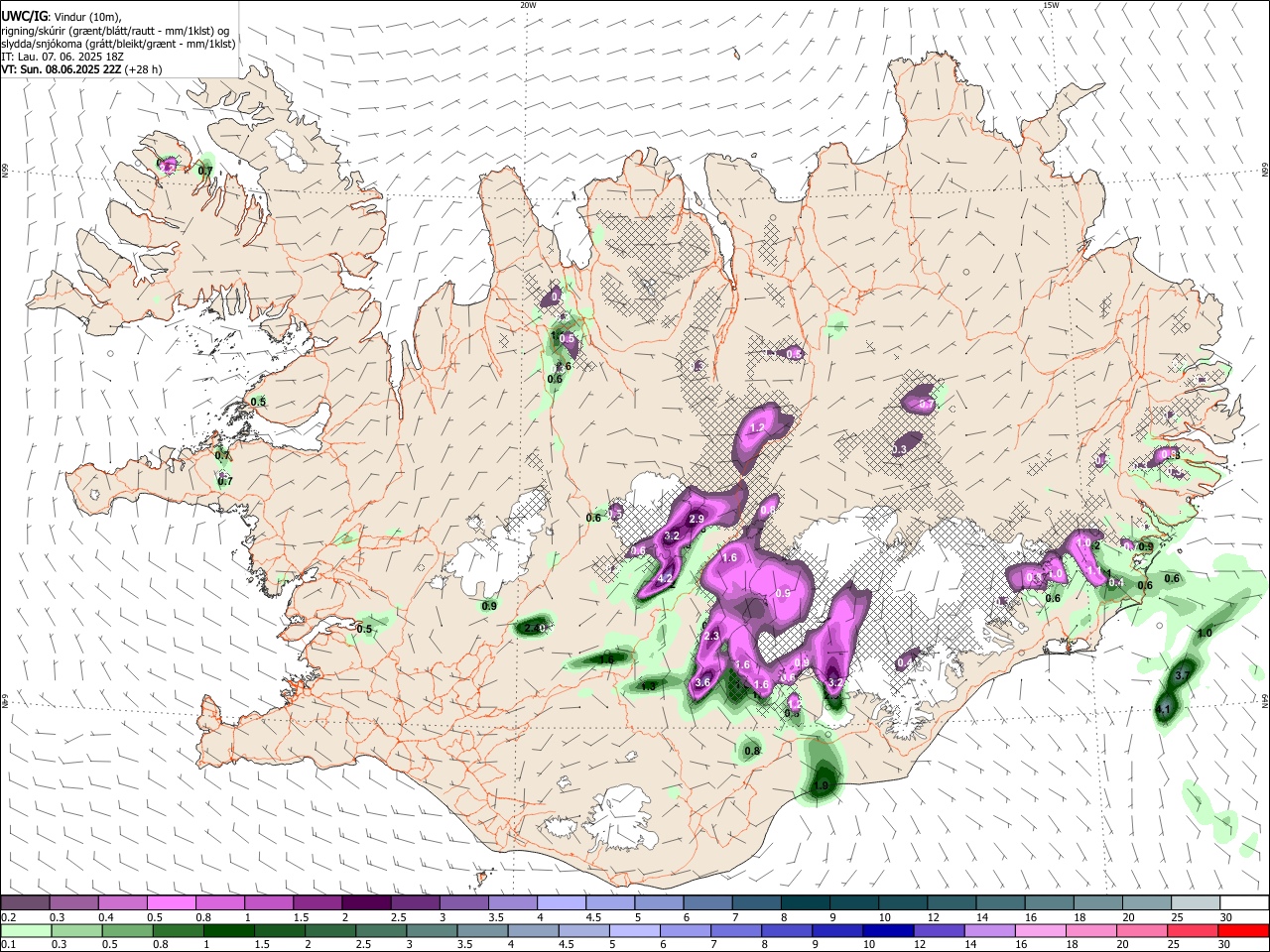The height and width of the screenshot is (952, 1270).
Task: Click the '15W' longitude label
Action: [1051, 5]
